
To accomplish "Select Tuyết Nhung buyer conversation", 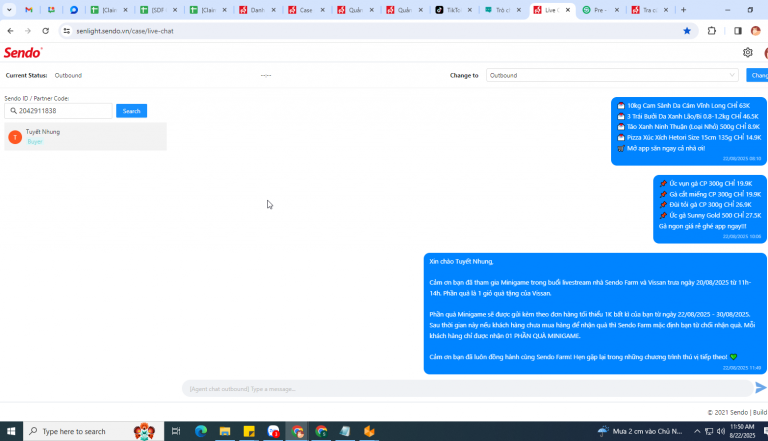I will click(x=86, y=136).
